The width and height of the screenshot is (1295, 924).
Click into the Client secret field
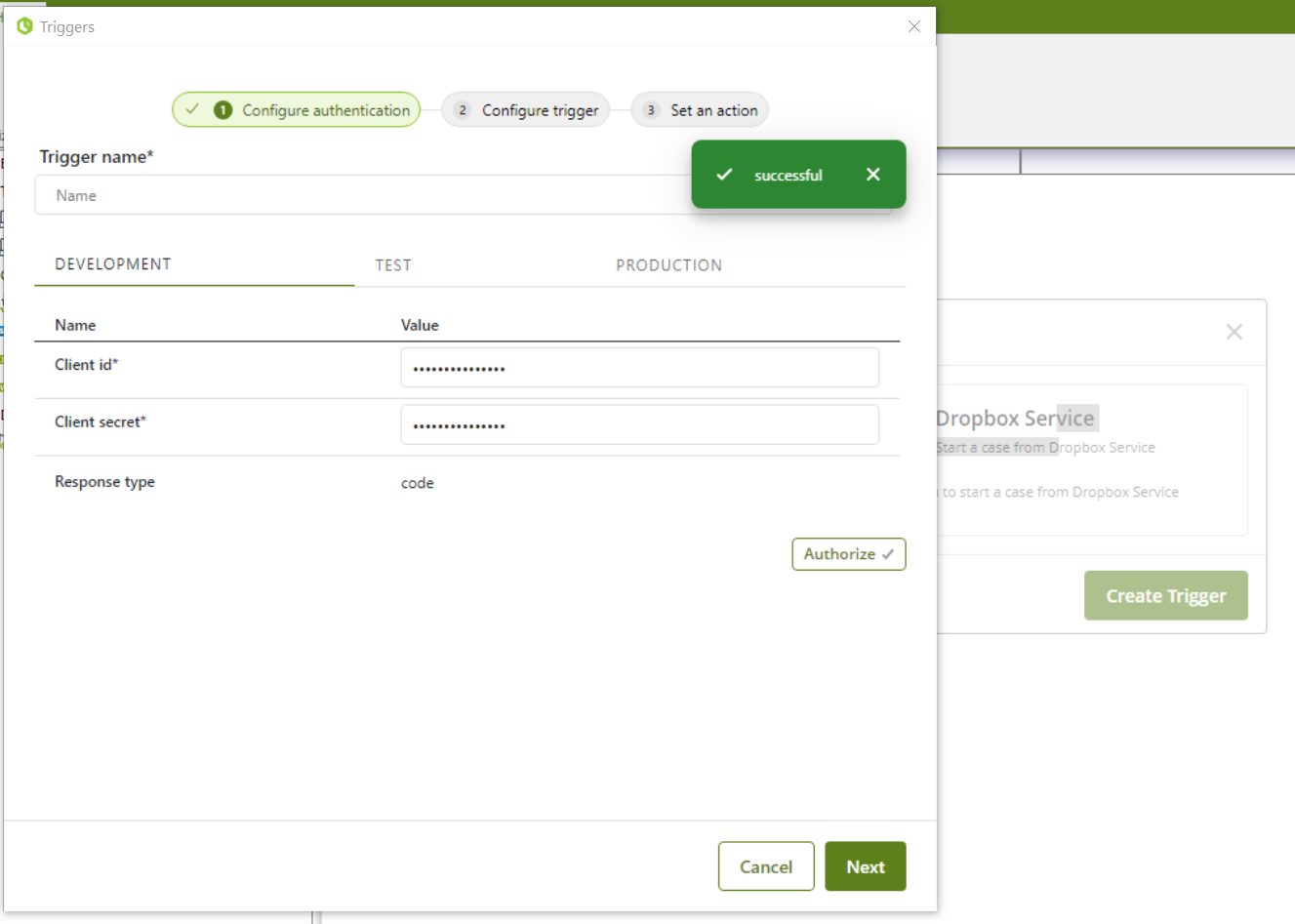639,425
